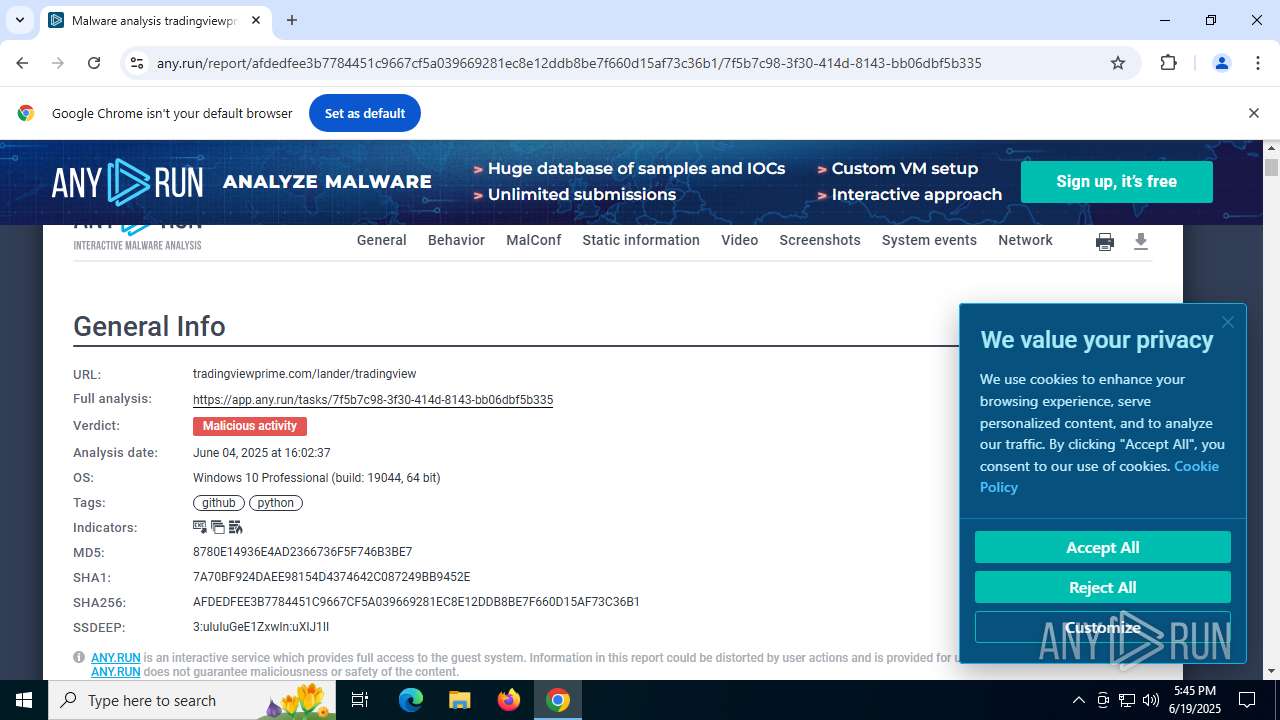The width and height of the screenshot is (1280, 720).
Task: Open the tab search dropdown
Action: click(x=20, y=20)
